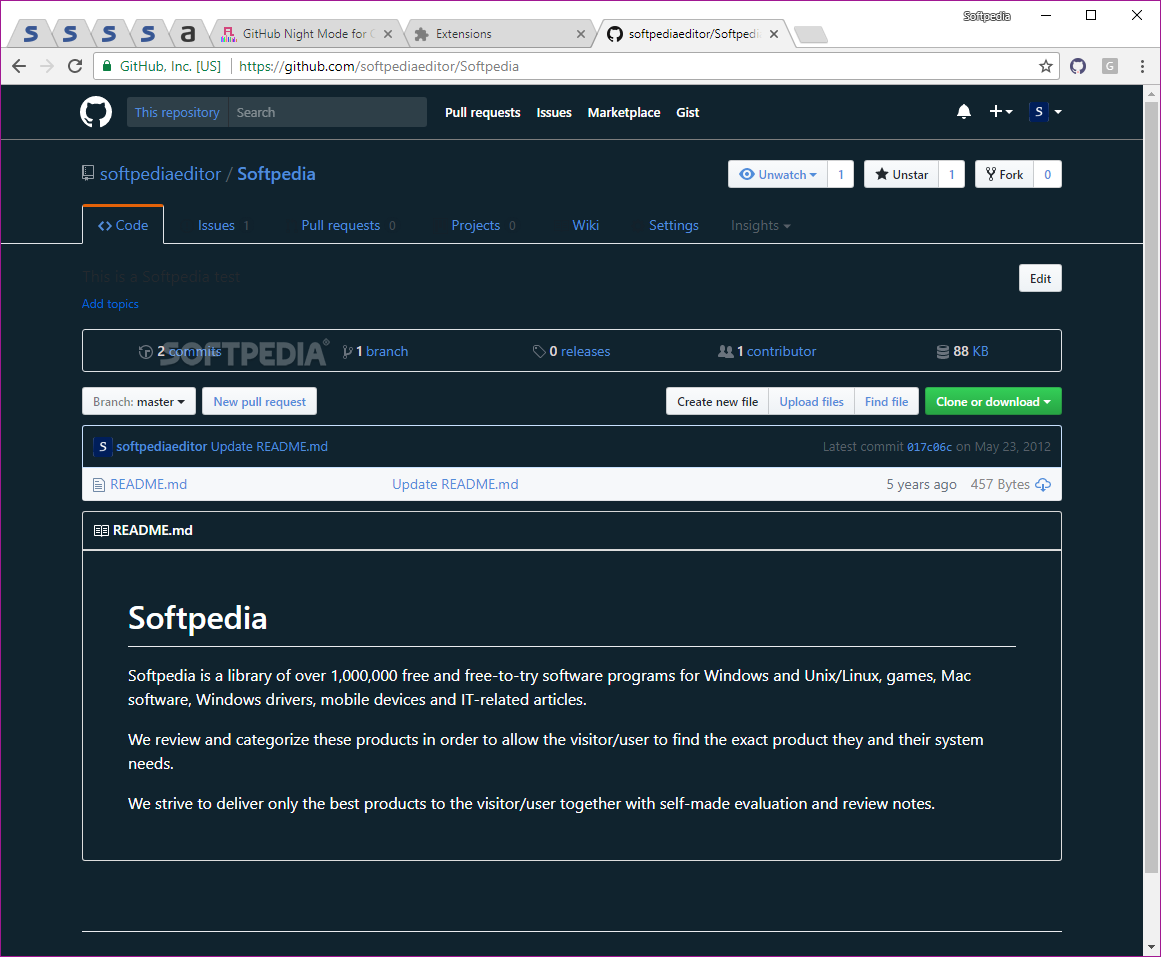Click the book icon in README.md header
1161x957 pixels.
[x=101, y=530]
